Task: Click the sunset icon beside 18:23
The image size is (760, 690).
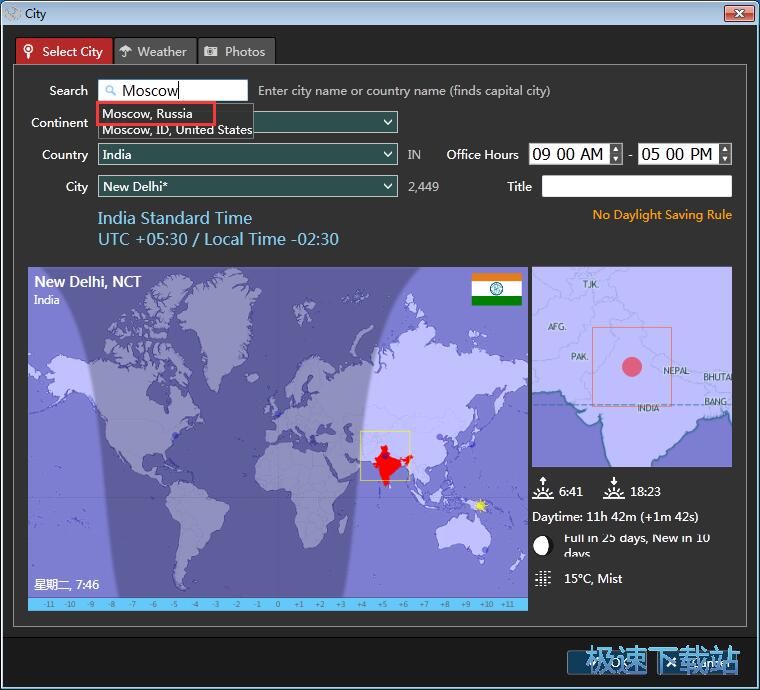Action: (614, 488)
